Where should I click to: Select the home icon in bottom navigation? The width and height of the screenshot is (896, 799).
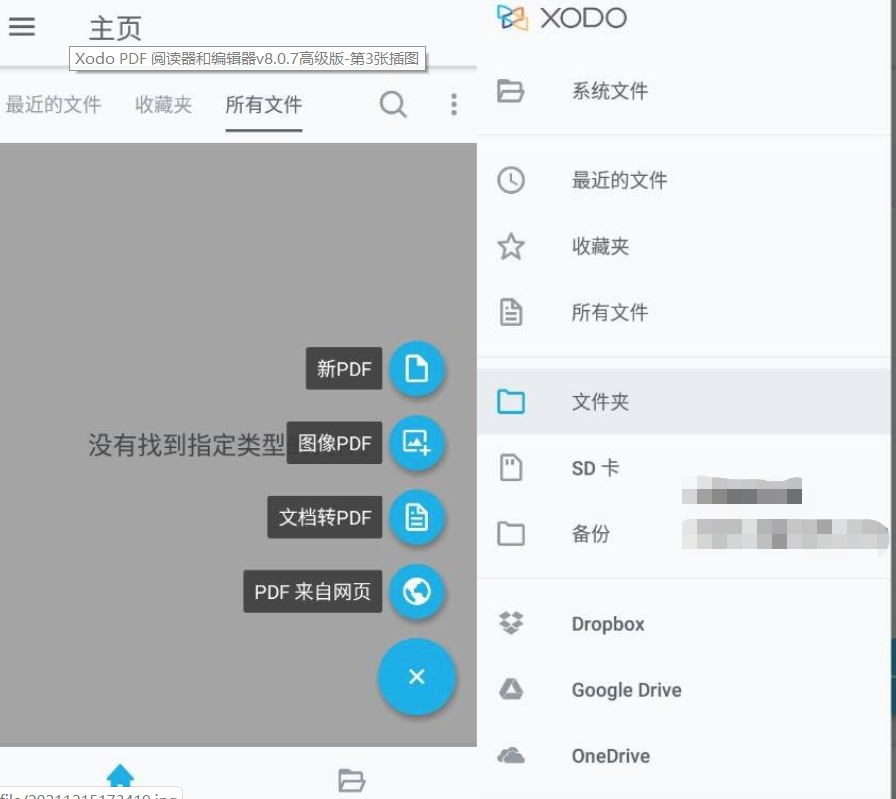click(x=121, y=773)
